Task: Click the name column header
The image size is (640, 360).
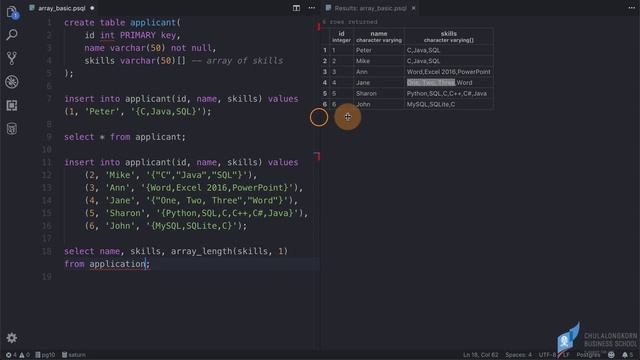Action: point(379,36)
